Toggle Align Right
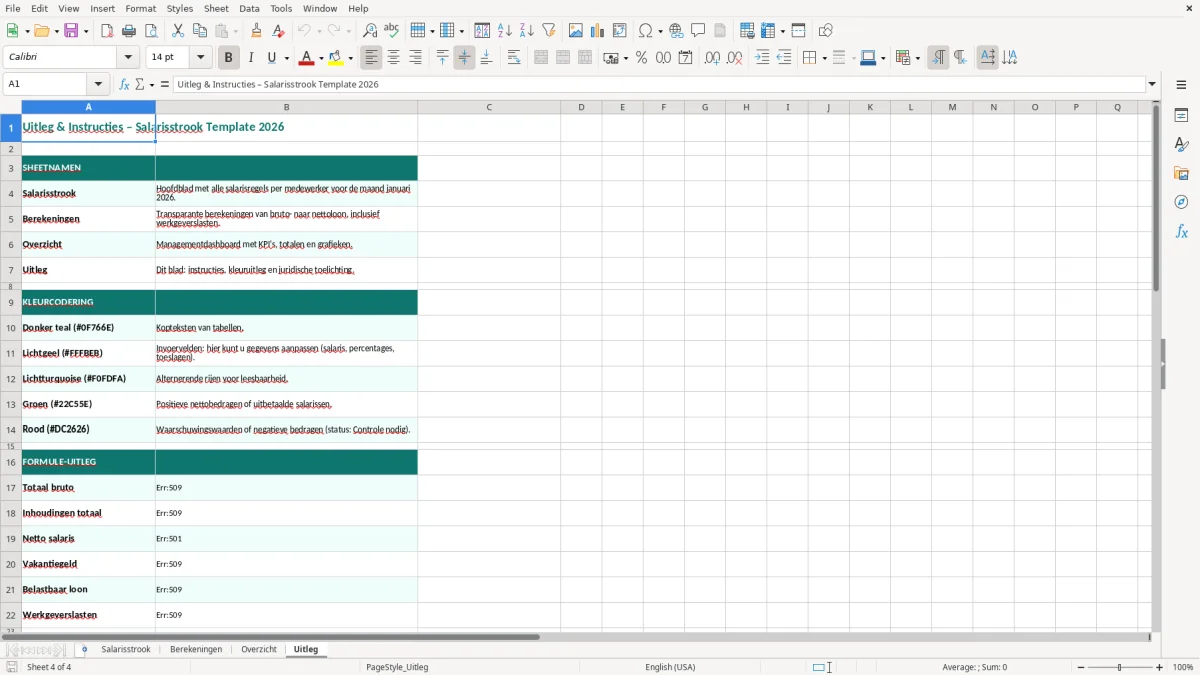The height and width of the screenshot is (675, 1200). click(416, 58)
